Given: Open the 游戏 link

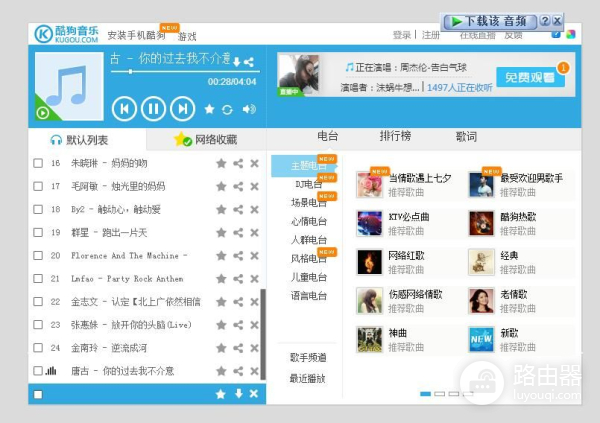Looking at the screenshot, I should pyautogui.click(x=187, y=37).
